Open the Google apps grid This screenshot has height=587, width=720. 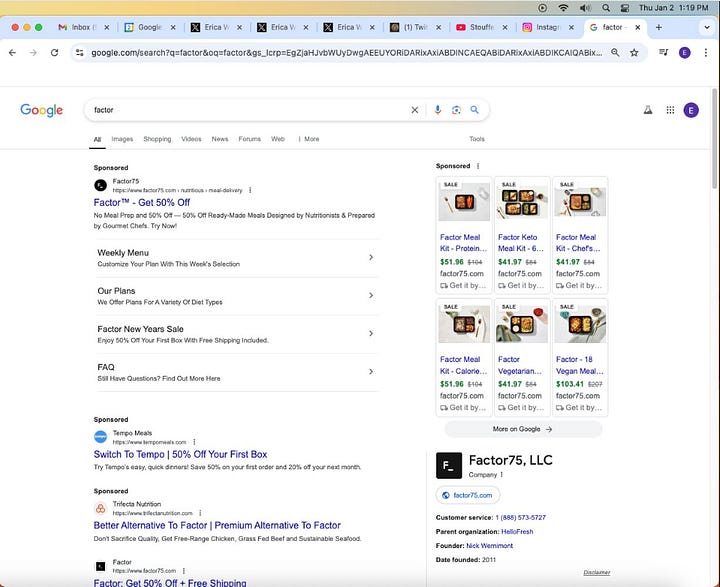pyautogui.click(x=670, y=110)
